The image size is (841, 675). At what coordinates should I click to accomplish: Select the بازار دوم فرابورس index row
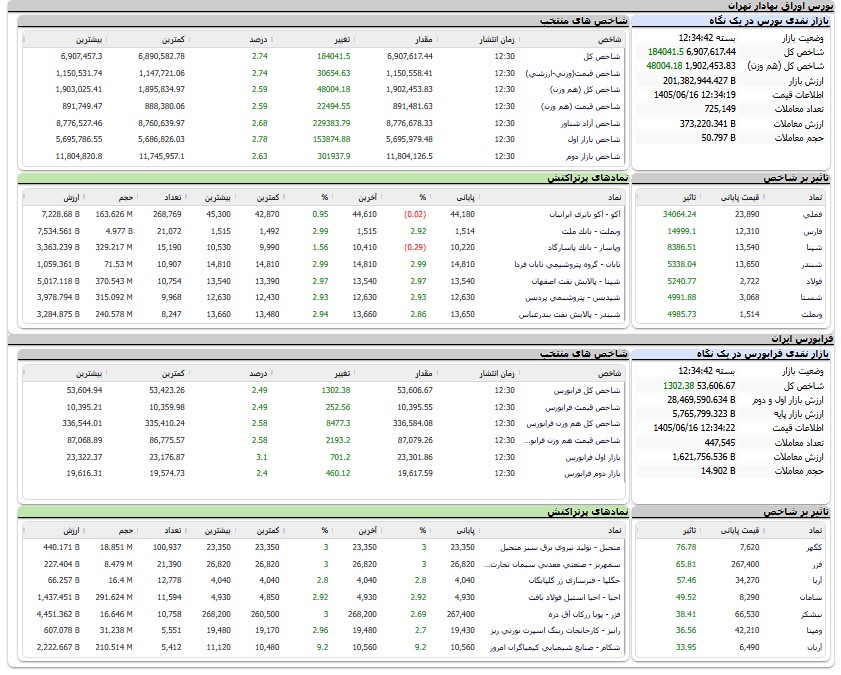pyautogui.click(x=324, y=473)
